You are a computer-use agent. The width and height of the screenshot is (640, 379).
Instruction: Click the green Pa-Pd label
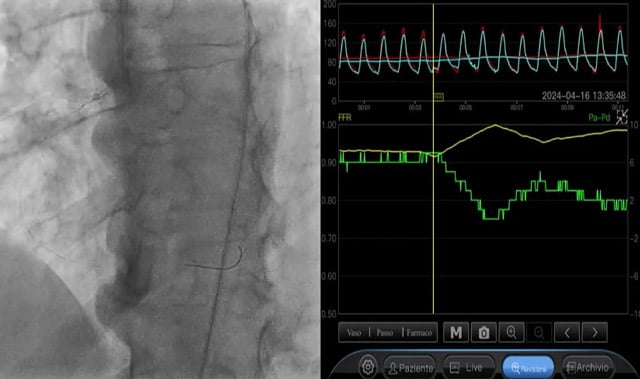click(x=599, y=117)
